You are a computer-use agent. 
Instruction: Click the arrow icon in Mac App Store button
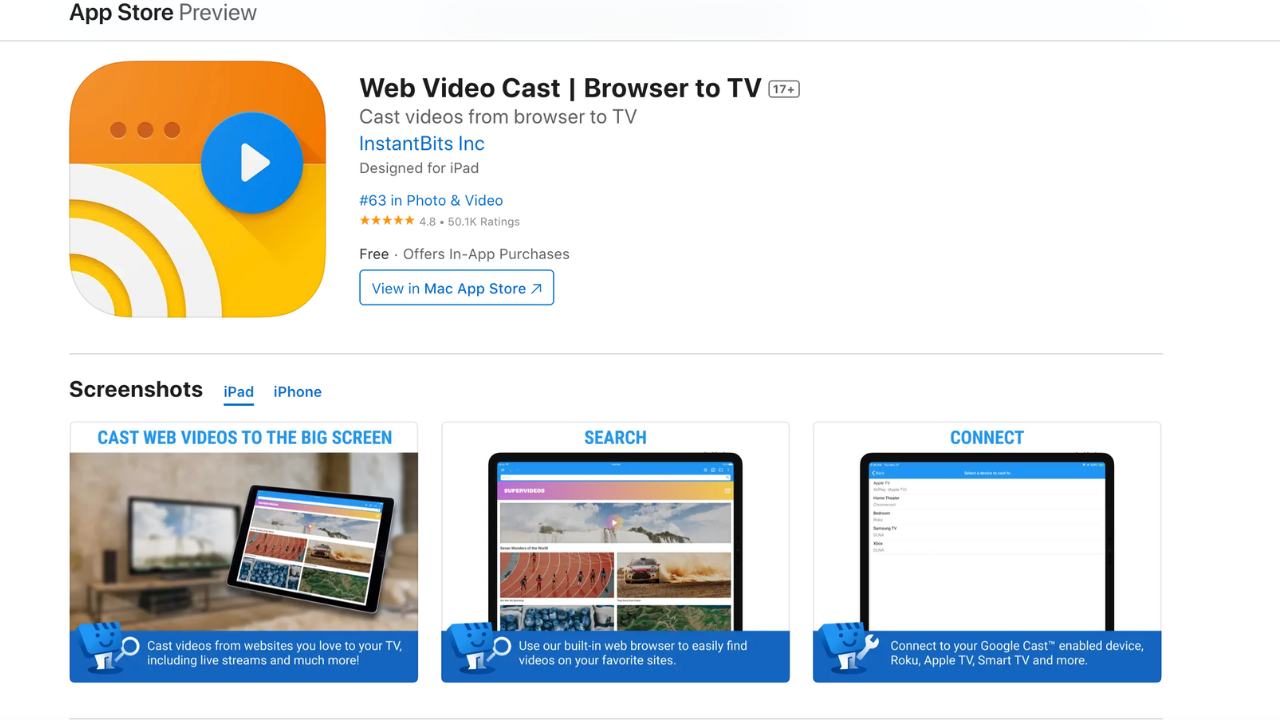point(537,289)
